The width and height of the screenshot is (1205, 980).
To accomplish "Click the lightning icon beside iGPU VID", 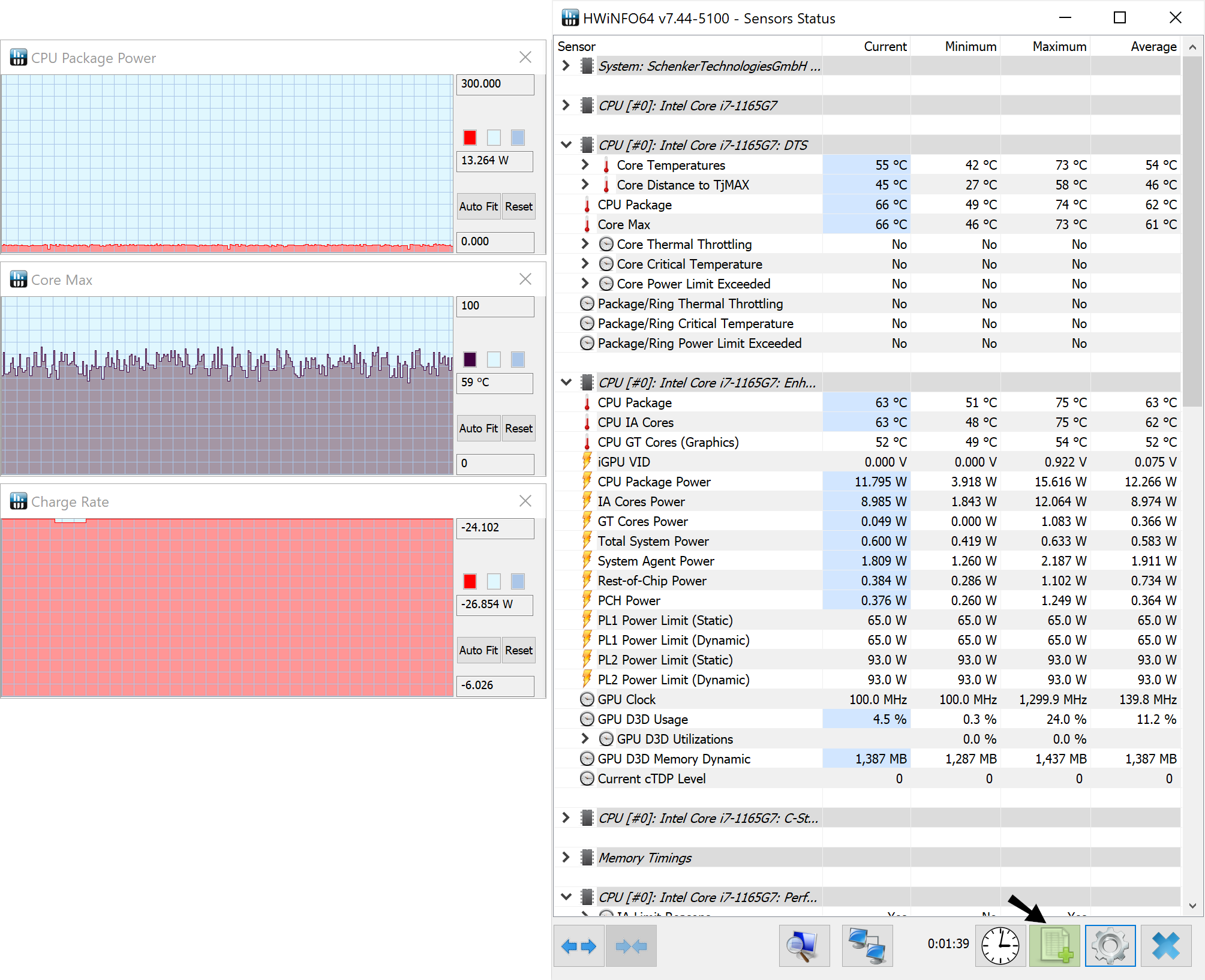I will pos(587,462).
